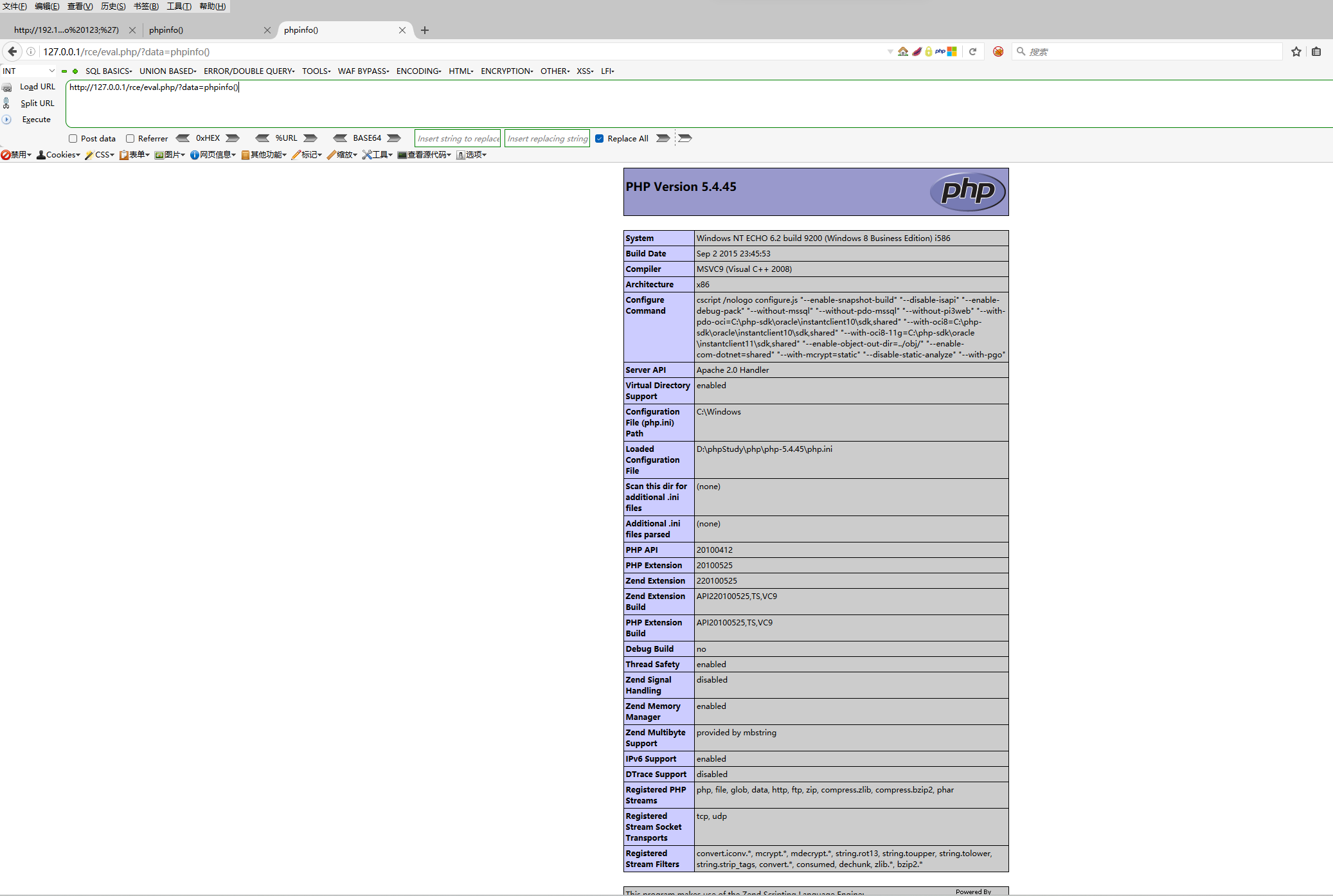Expand the HTML menu

461,71
